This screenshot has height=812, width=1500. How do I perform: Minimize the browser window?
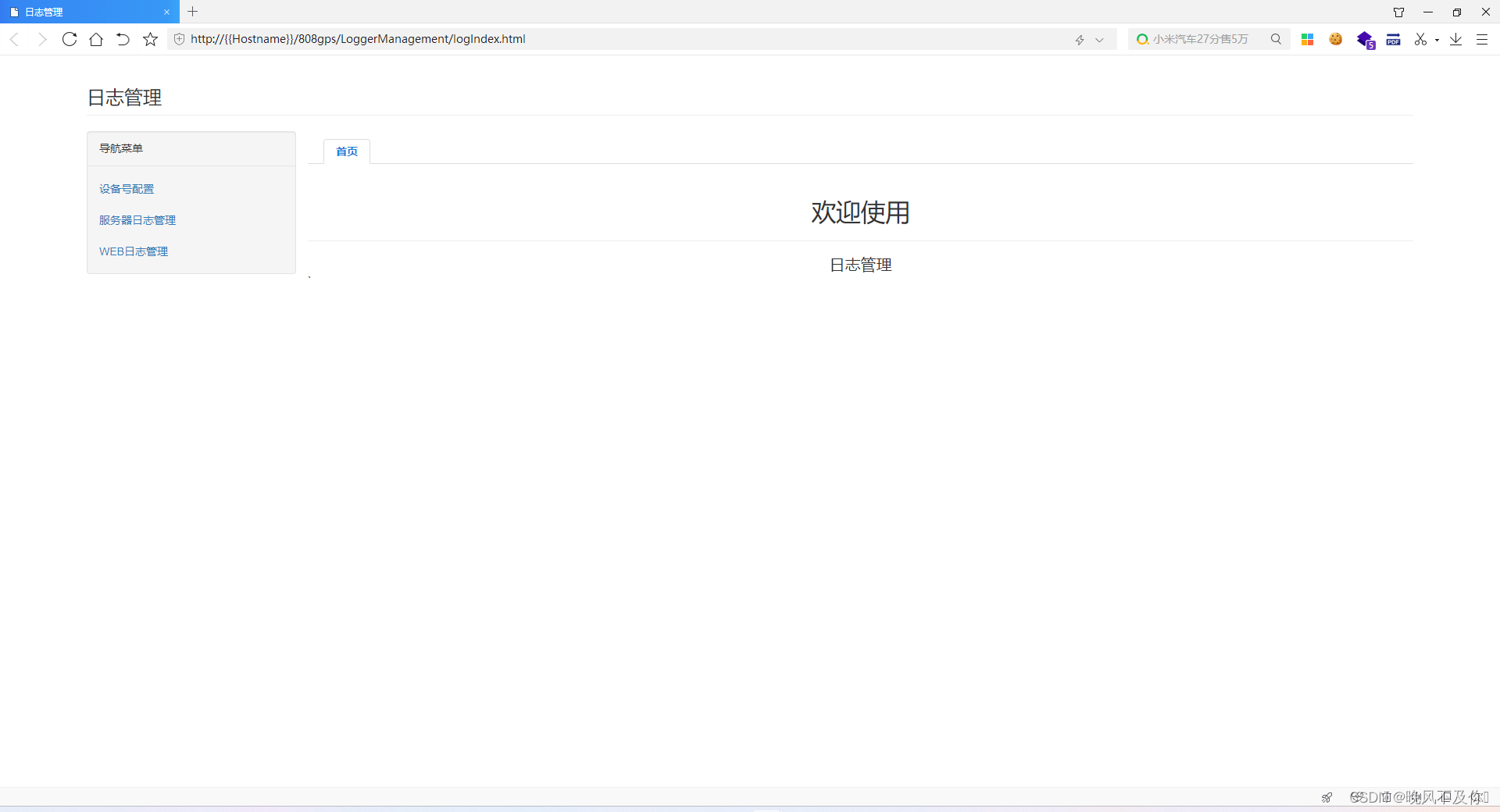click(x=1428, y=12)
